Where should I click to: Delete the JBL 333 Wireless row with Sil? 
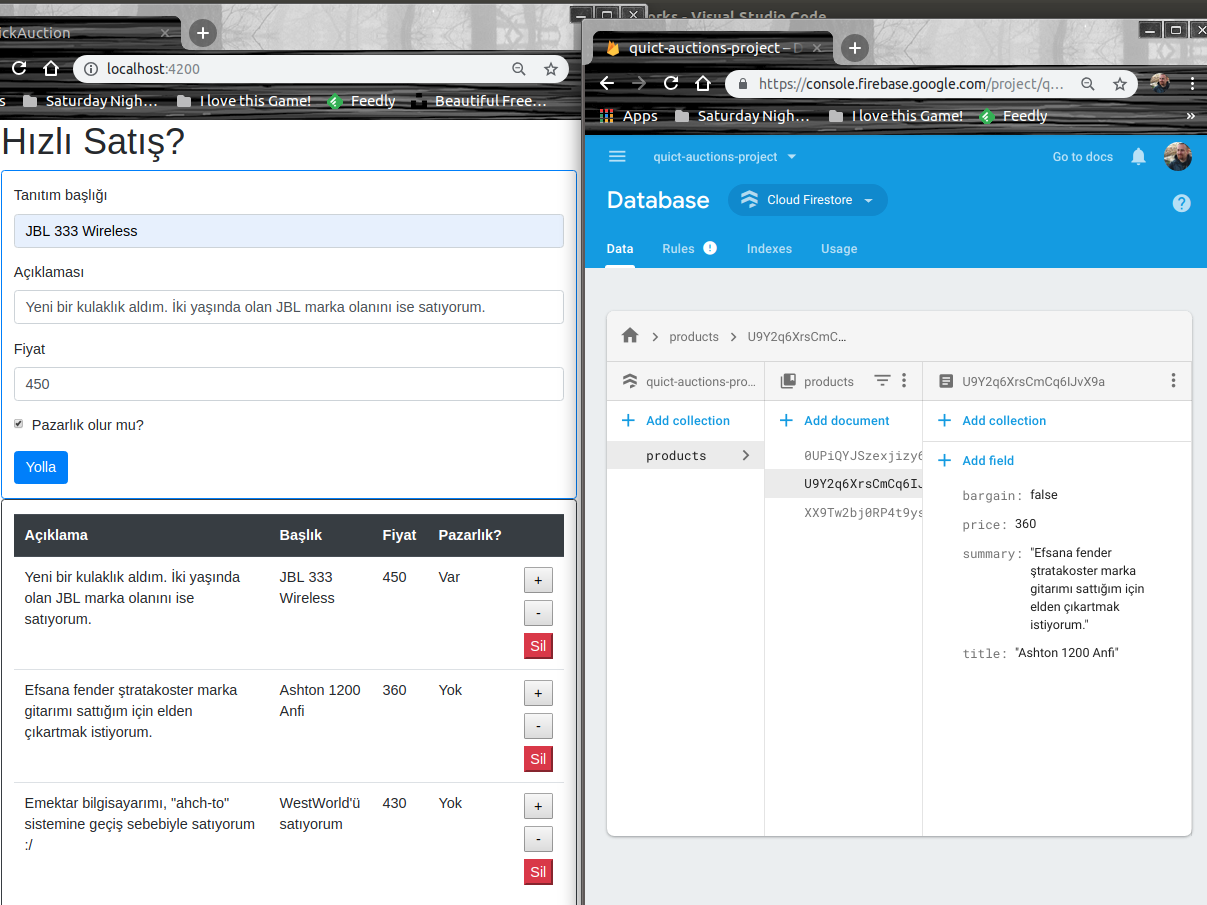(x=538, y=646)
